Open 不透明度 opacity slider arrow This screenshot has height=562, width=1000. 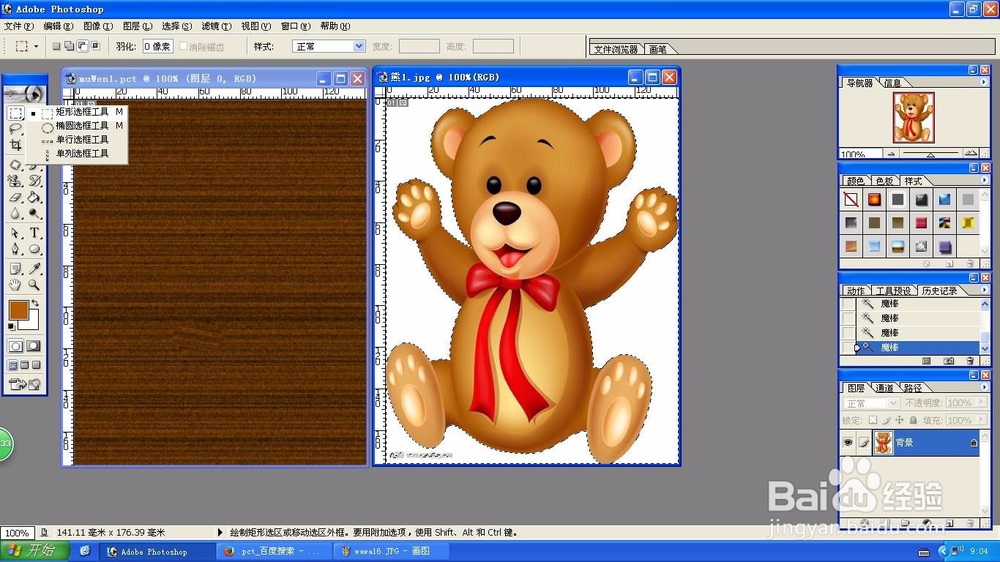click(x=981, y=403)
